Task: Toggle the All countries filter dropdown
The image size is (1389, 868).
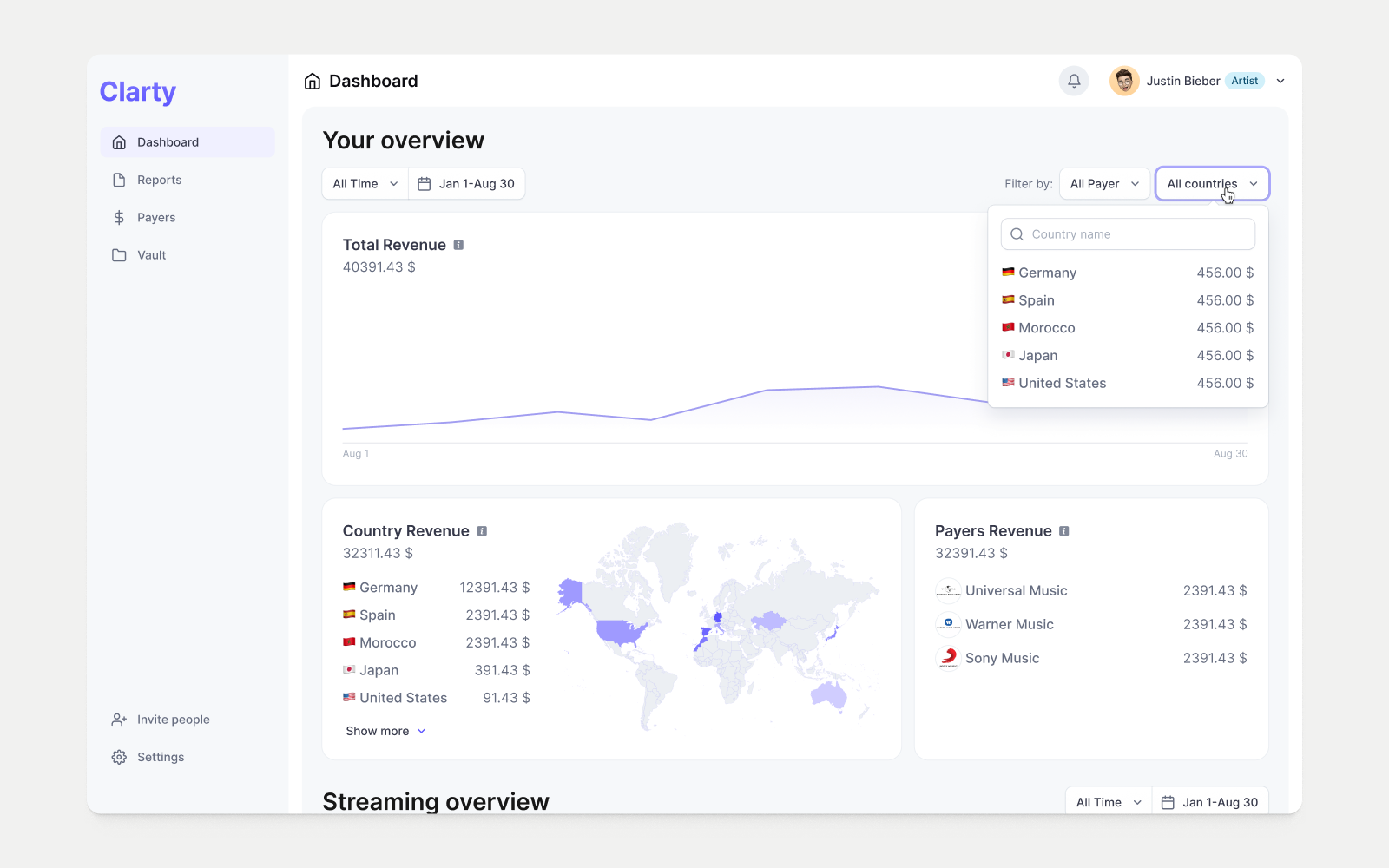Action: (1212, 184)
